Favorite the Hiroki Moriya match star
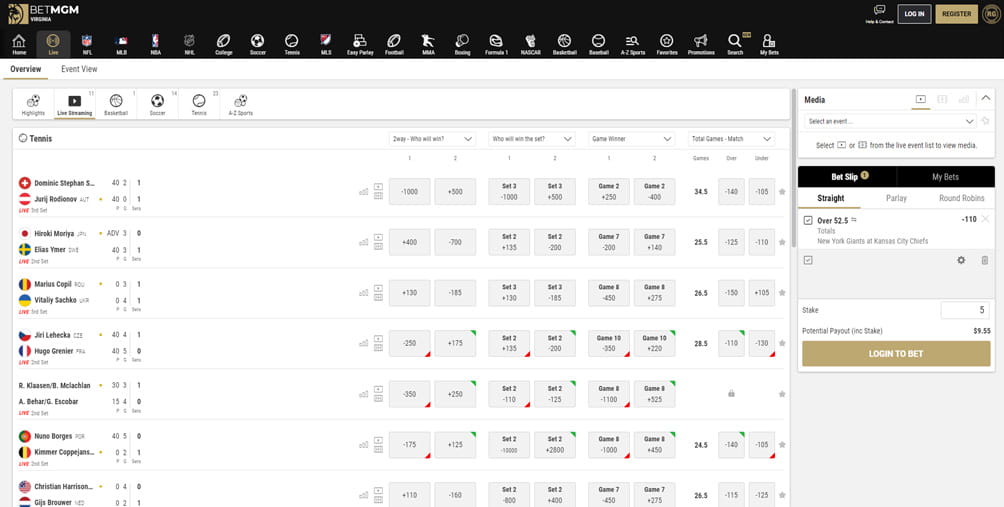 click(782, 242)
